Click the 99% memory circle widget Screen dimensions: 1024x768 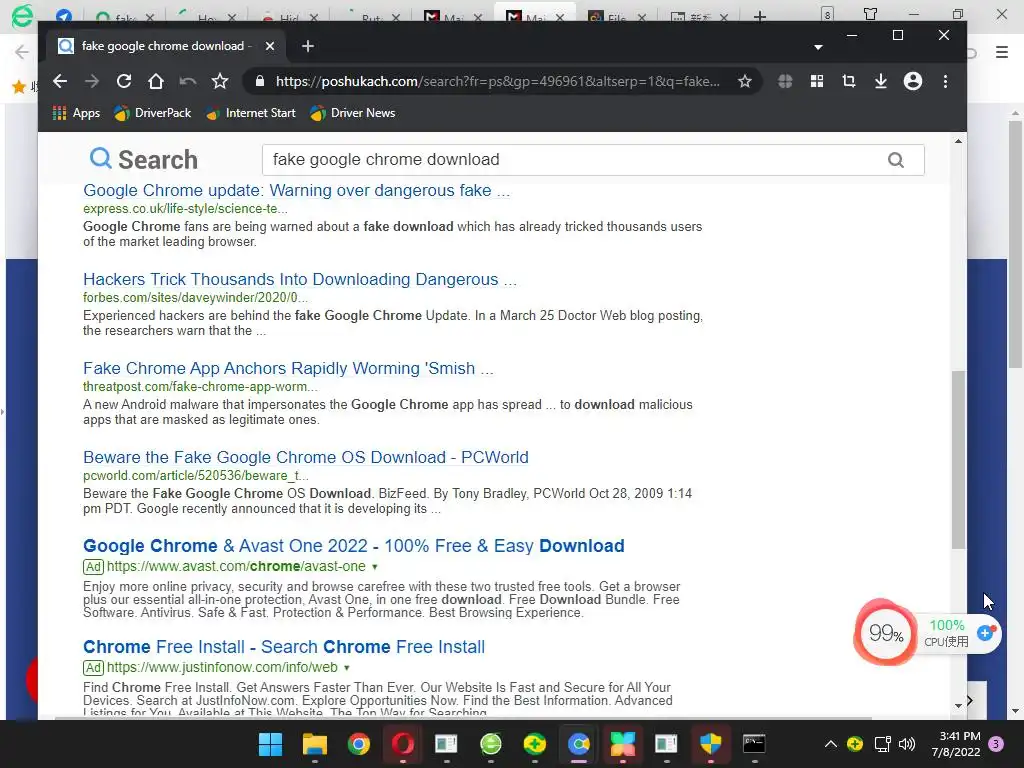click(x=886, y=632)
